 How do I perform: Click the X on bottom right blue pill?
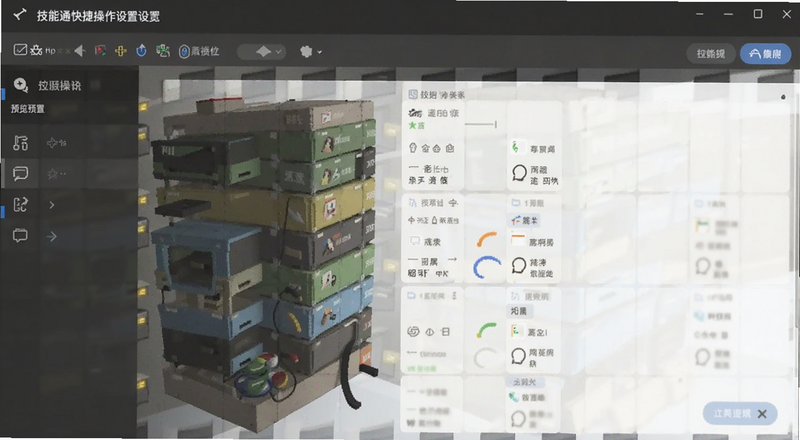762,414
